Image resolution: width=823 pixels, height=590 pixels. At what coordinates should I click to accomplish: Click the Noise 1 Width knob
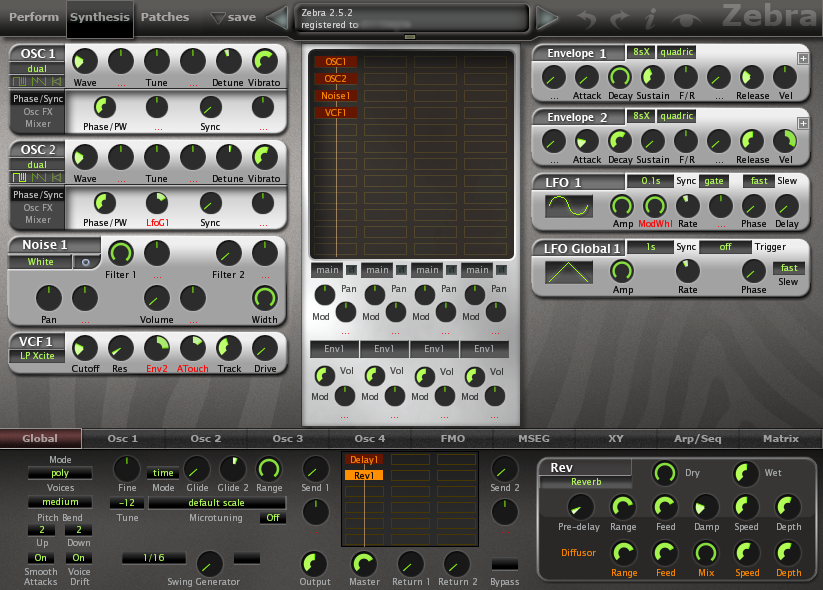pos(265,298)
